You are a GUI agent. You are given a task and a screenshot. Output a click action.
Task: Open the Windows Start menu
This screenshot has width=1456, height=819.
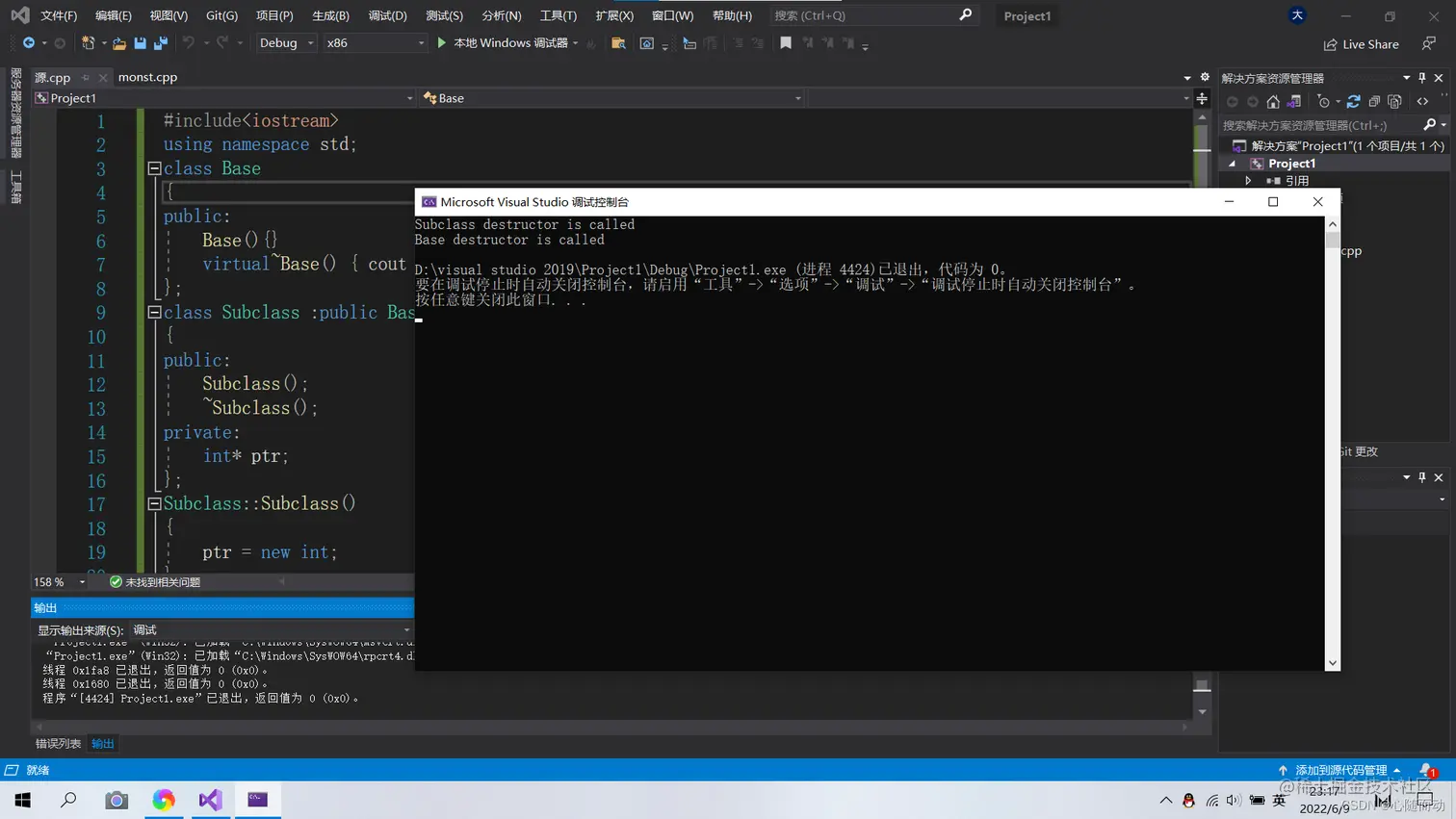[23, 800]
